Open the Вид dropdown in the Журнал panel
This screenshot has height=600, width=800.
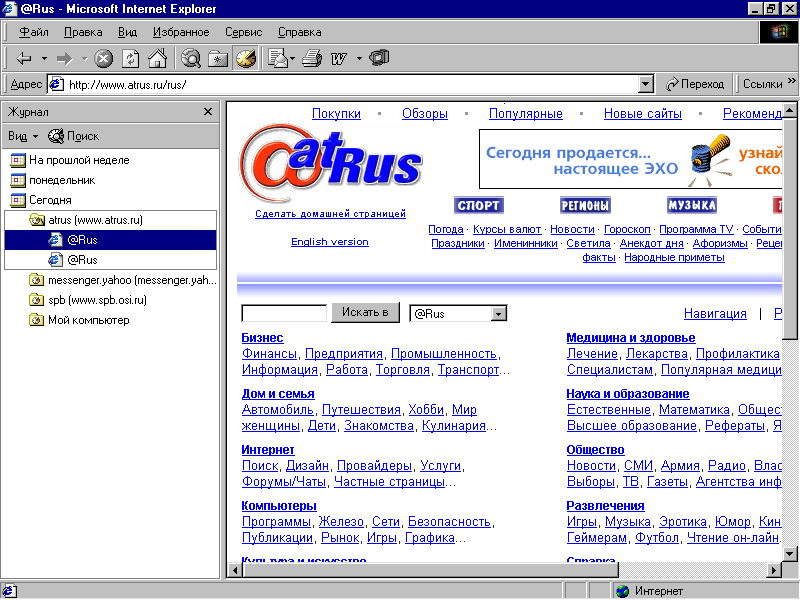(23, 136)
